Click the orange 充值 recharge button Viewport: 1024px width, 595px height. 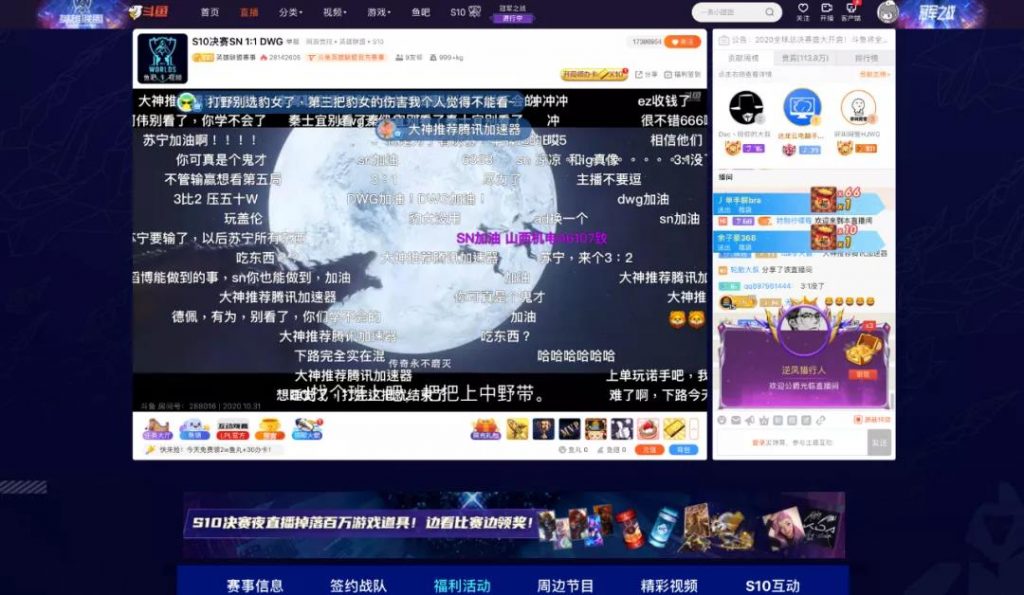coord(649,449)
